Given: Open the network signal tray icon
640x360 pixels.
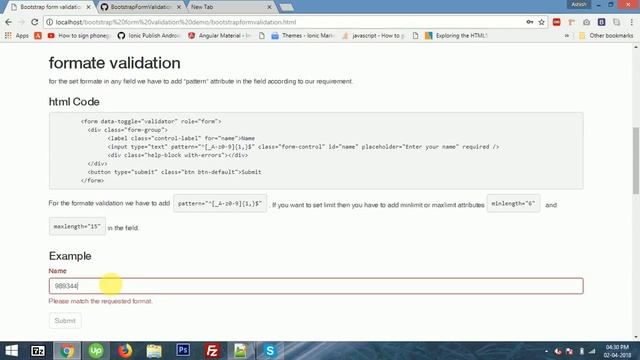Looking at the screenshot, I should tap(592, 351).
